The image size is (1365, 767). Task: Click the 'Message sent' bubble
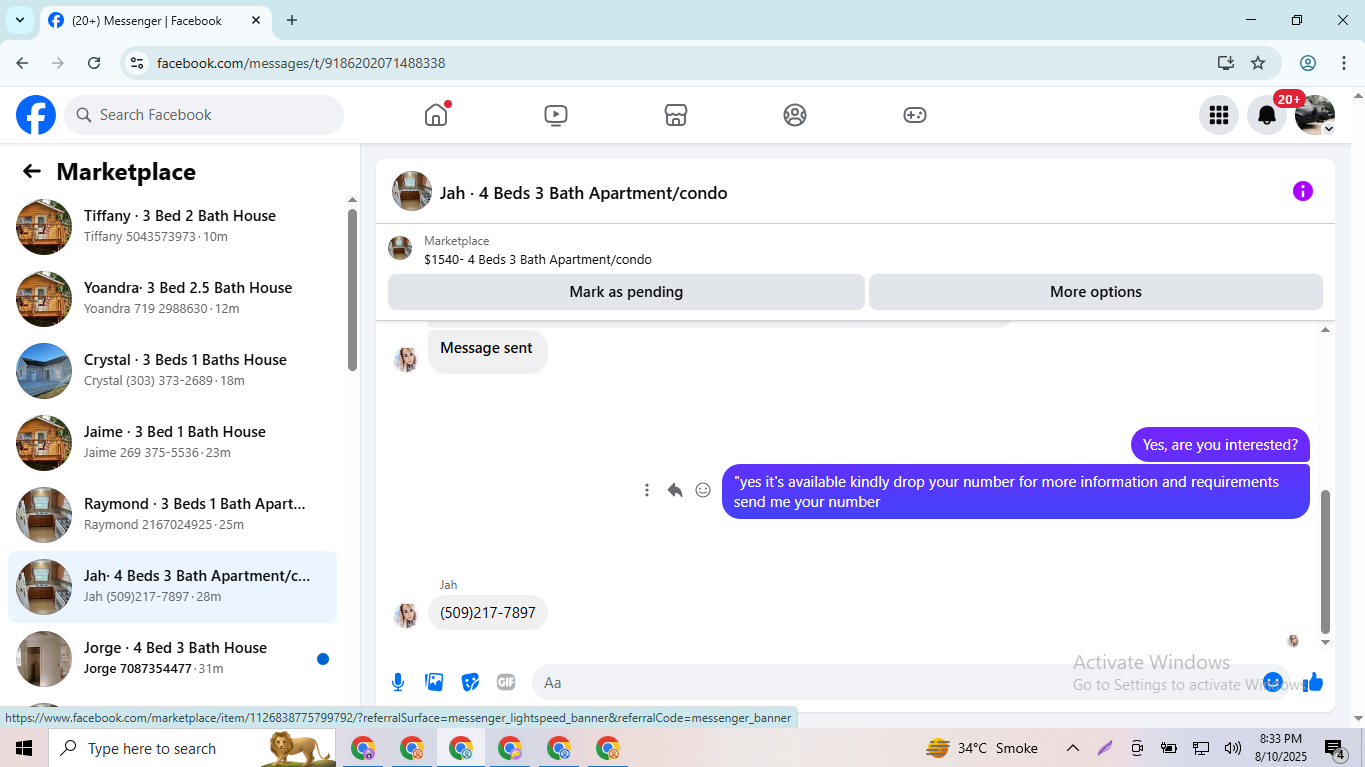tap(487, 352)
